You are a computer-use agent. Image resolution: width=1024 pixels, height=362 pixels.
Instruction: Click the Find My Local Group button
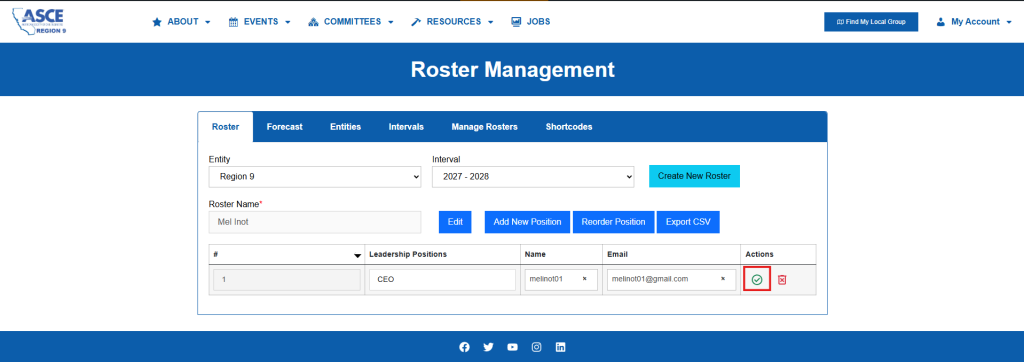coord(871,22)
